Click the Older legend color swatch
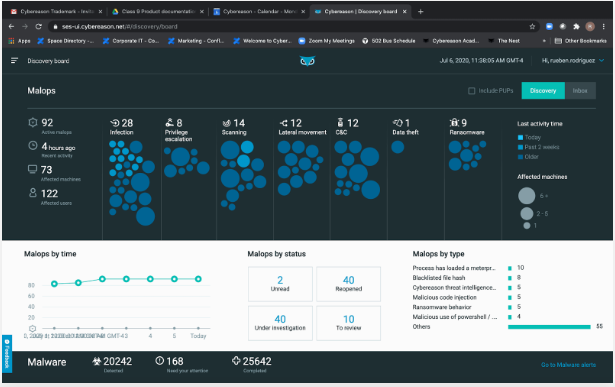615x387 pixels. pos(520,157)
